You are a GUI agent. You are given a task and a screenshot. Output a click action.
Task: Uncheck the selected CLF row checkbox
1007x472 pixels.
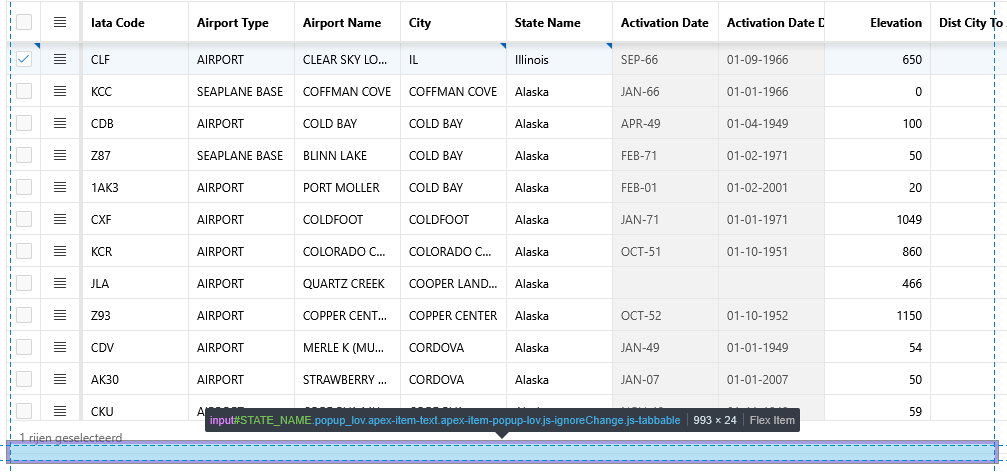24,60
